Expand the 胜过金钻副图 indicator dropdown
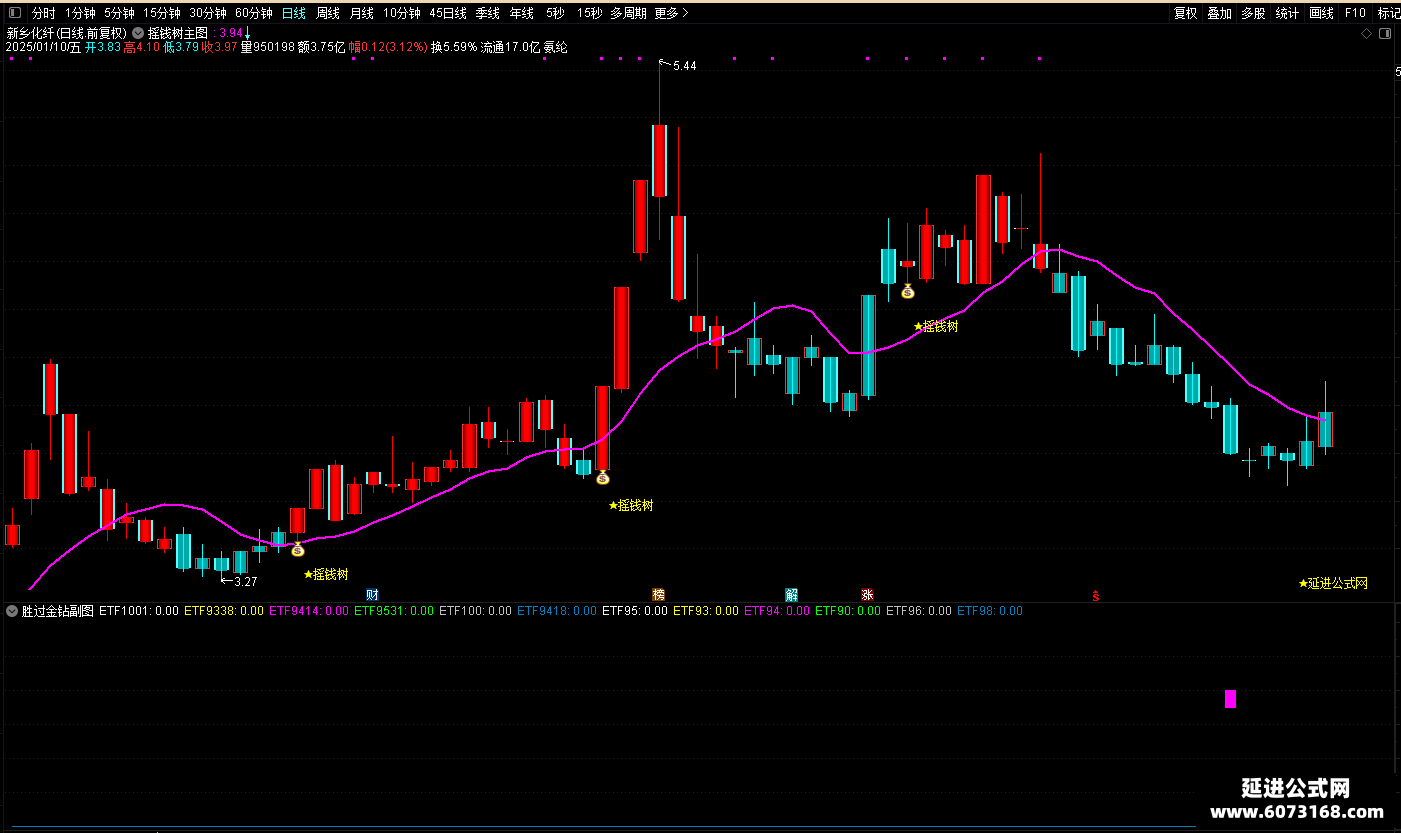Image resolution: width=1401 pixels, height=833 pixels. click(x=12, y=610)
